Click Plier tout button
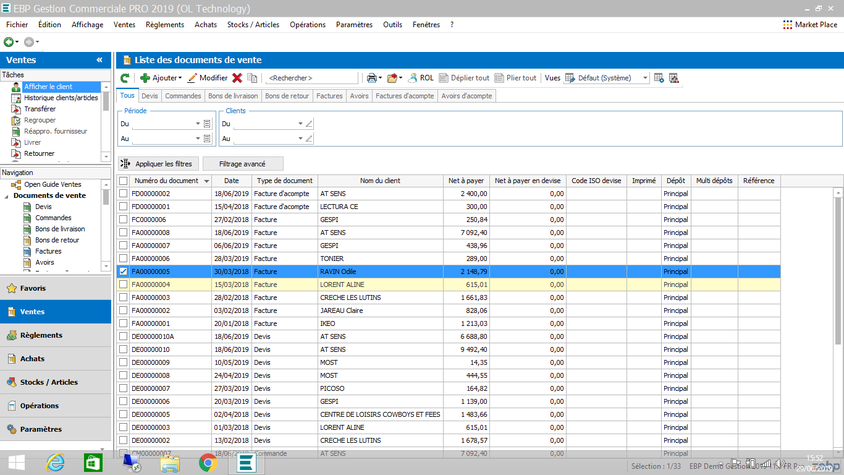Image resolution: width=844 pixels, height=475 pixels. (516, 78)
